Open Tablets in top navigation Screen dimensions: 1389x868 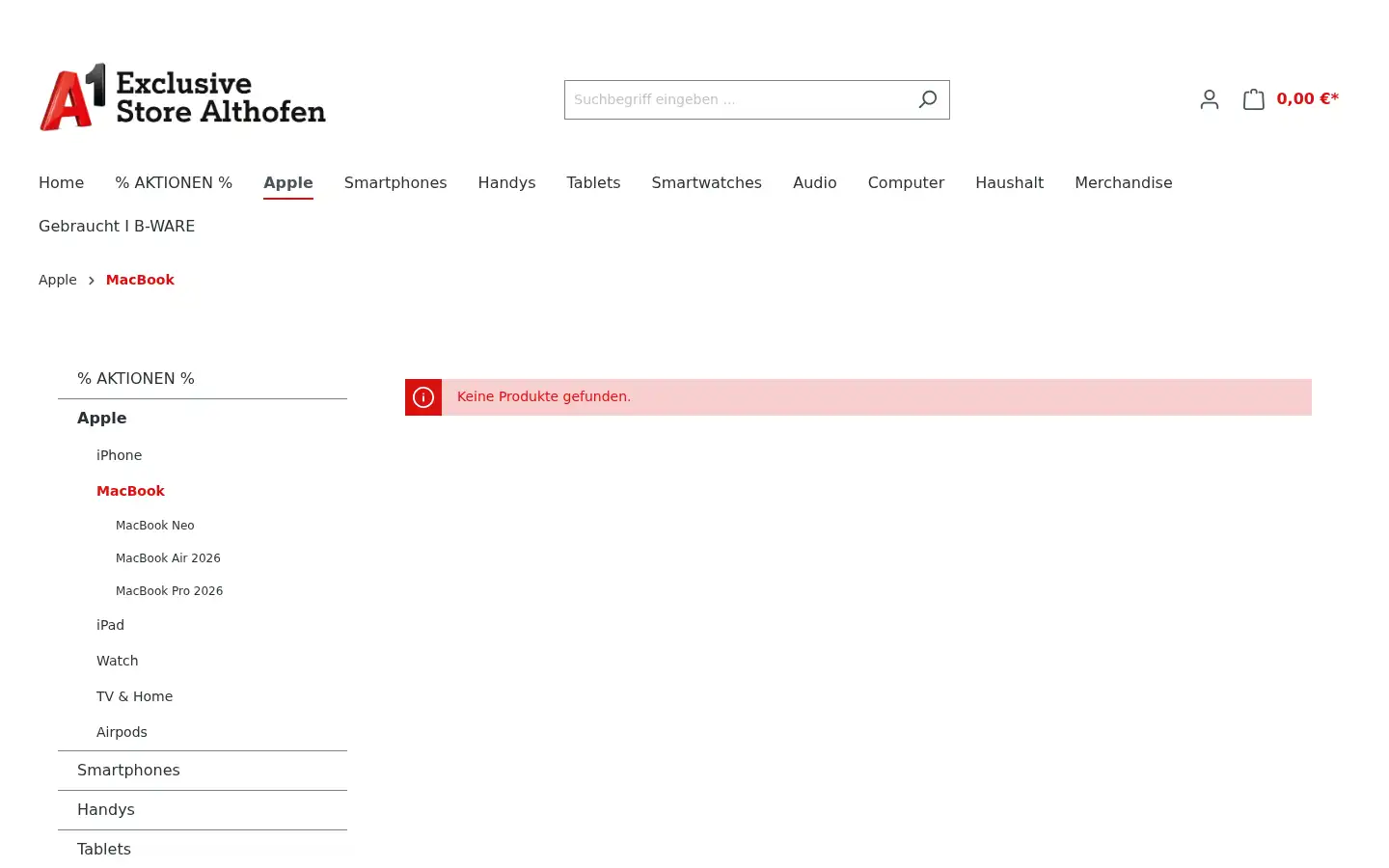point(593,182)
